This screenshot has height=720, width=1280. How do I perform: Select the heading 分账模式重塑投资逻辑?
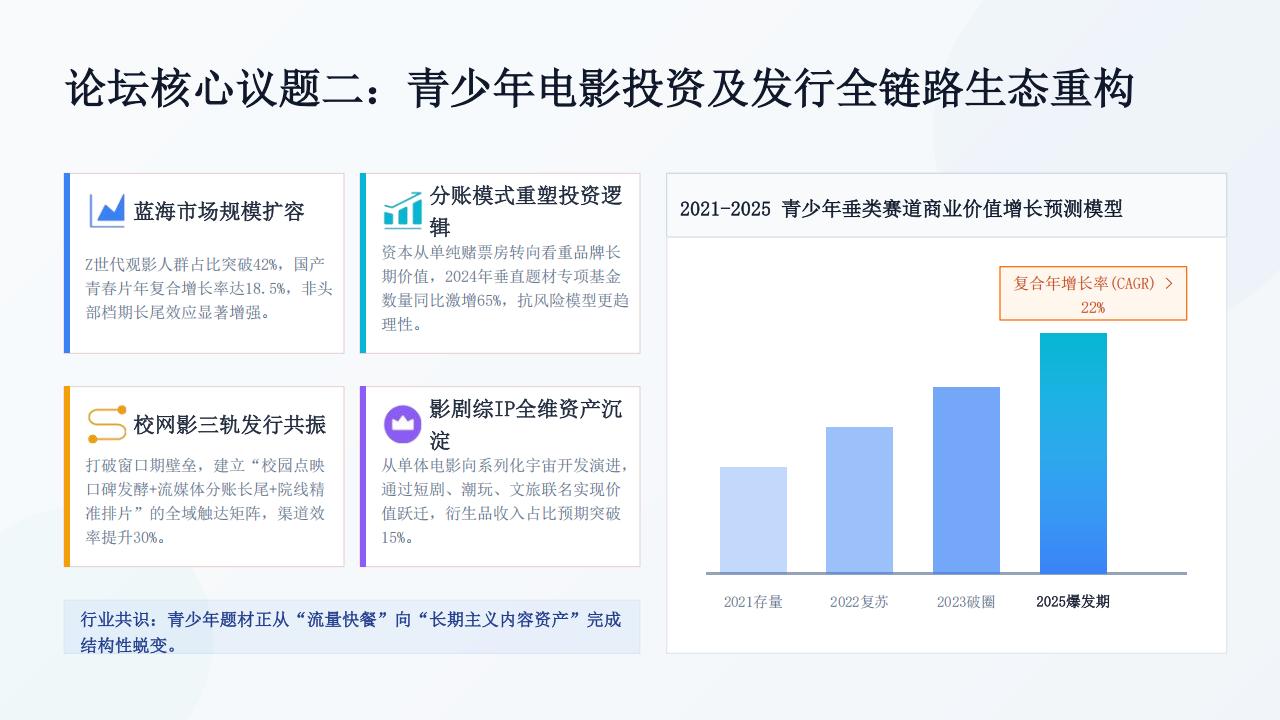(x=527, y=210)
